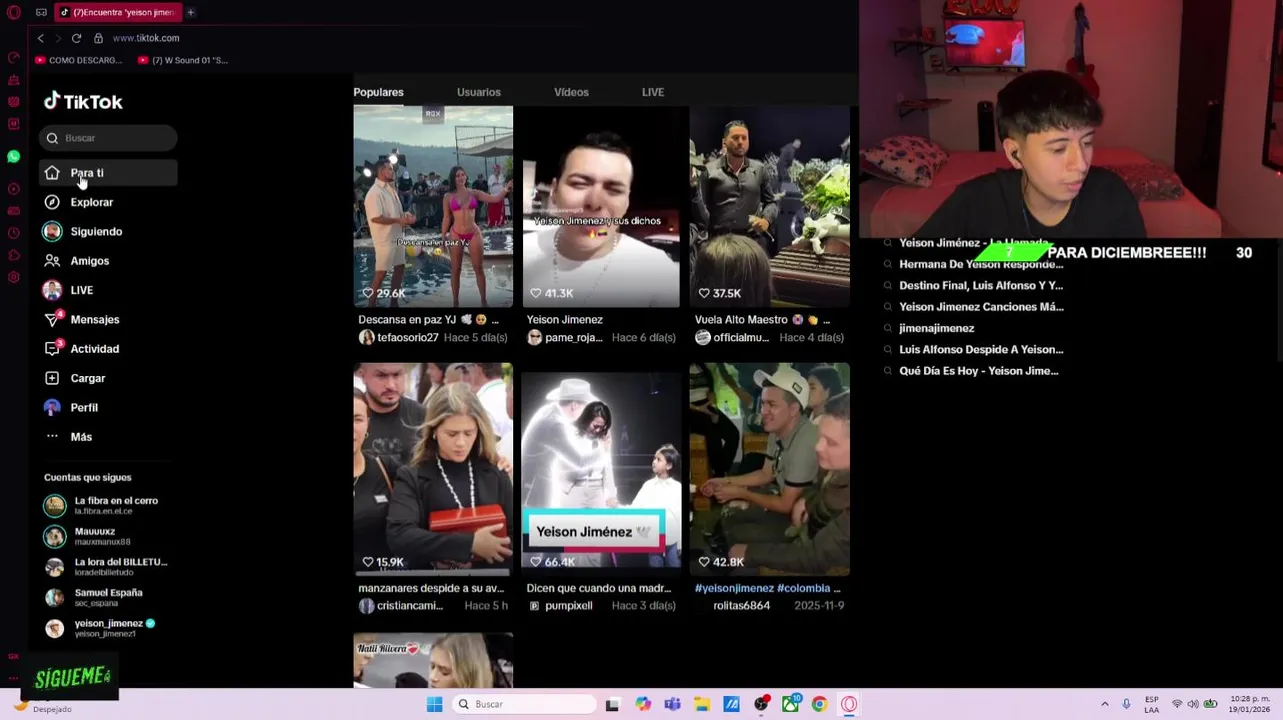The image size is (1283, 720).
Task: Open the rolitas6864 author profile
Action: (x=741, y=606)
